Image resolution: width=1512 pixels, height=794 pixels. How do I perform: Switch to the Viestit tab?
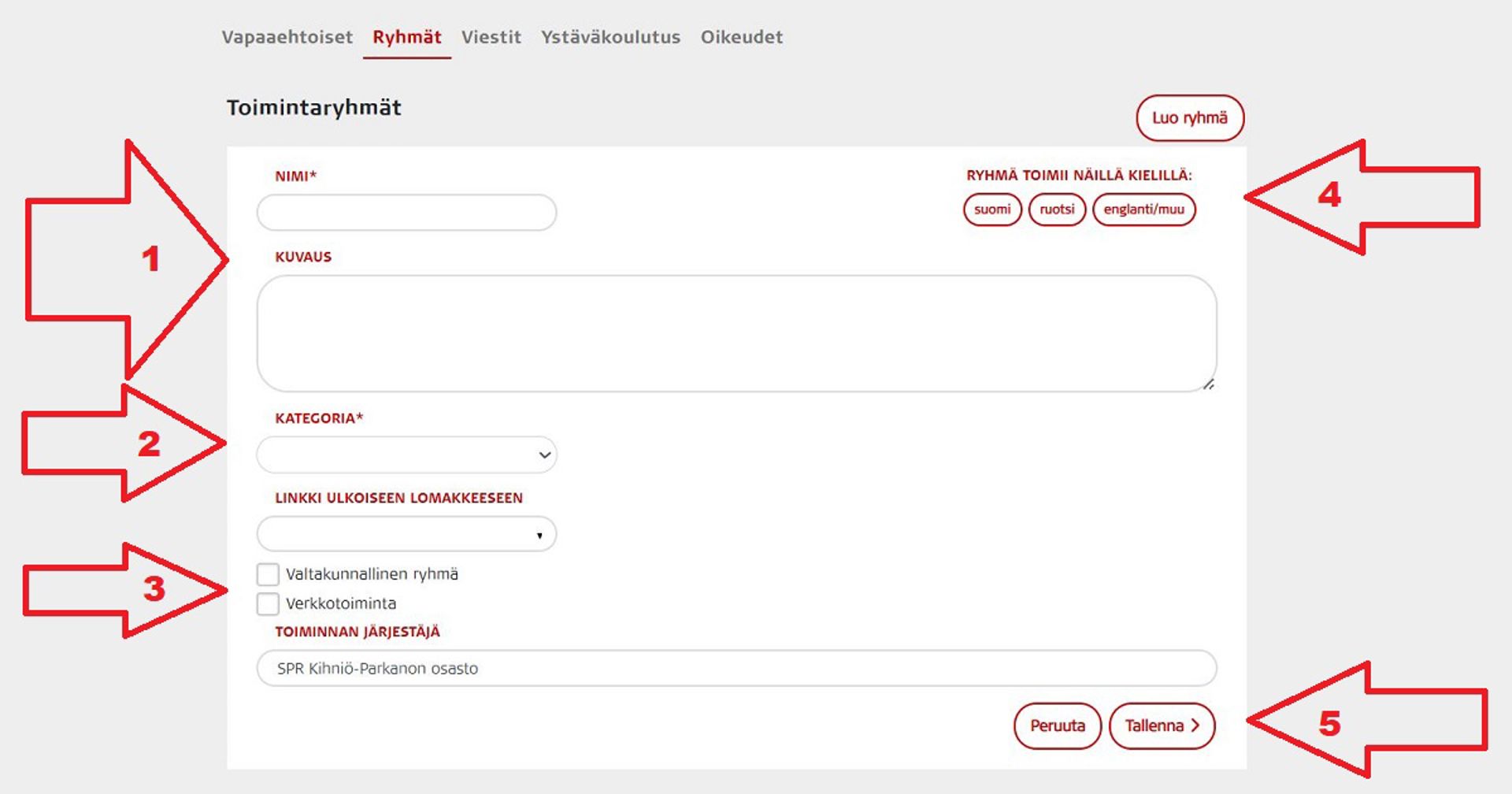coord(491,37)
